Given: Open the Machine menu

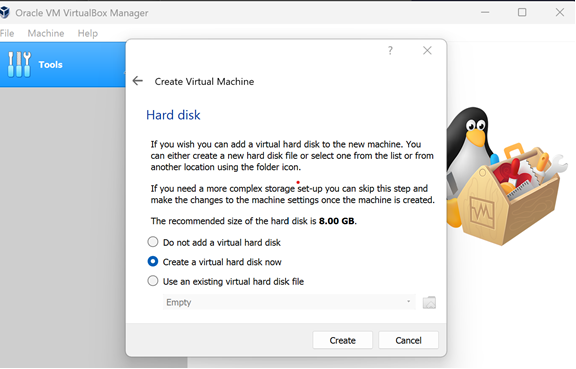Looking at the screenshot, I should click(46, 33).
